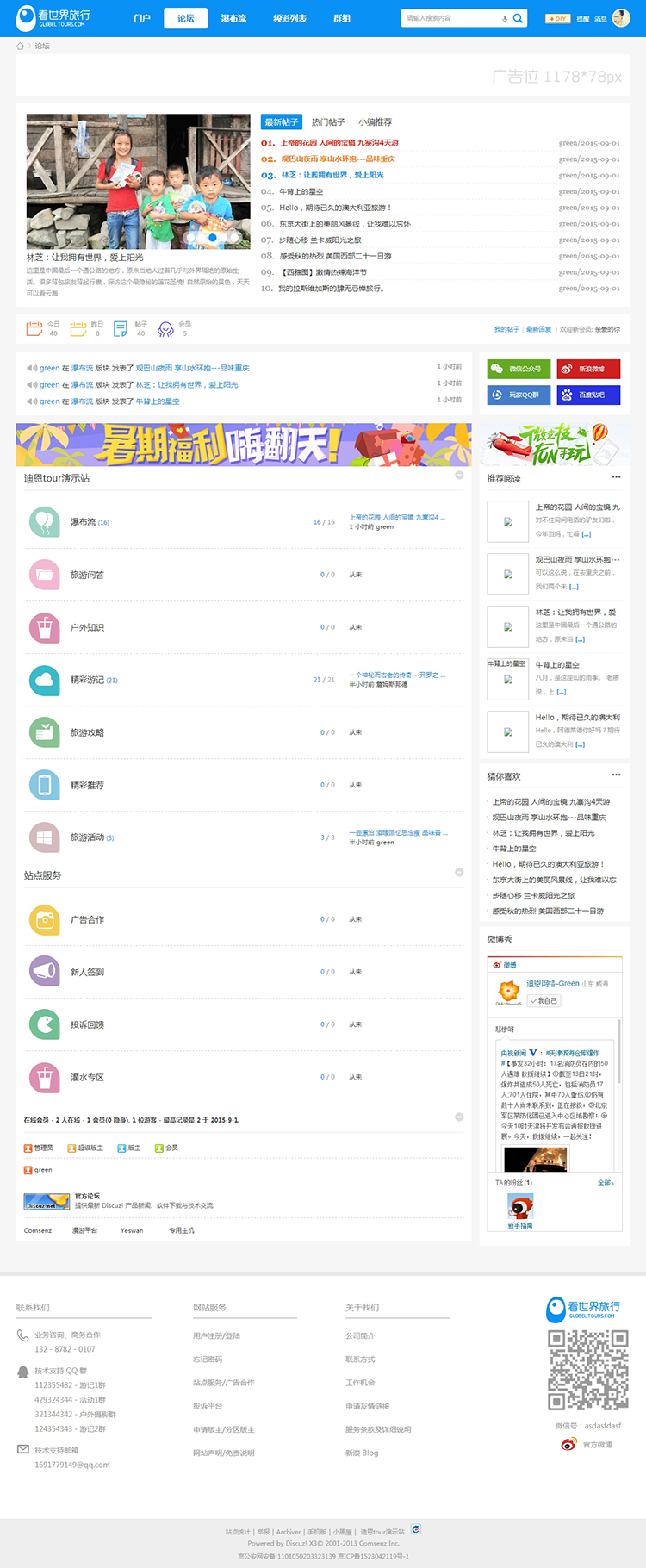This screenshot has width=646, height=1568.
Task: Open the 瀑布流 nav item
Action: point(233,18)
